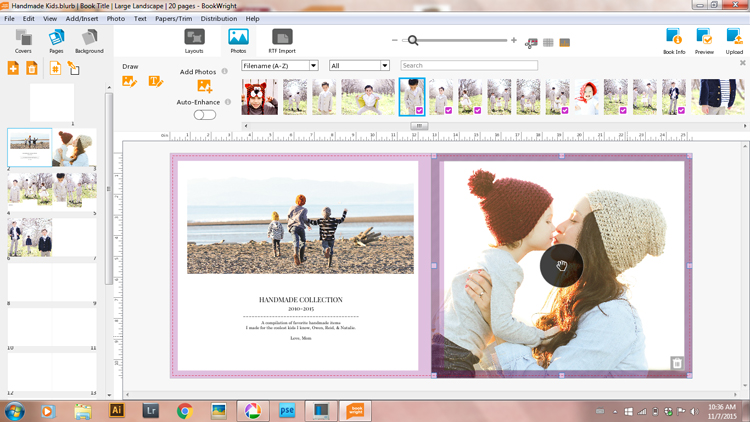Image resolution: width=750 pixels, height=422 pixels.
Task: Open the Windows Start menu
Action: [x=15, y=411]
